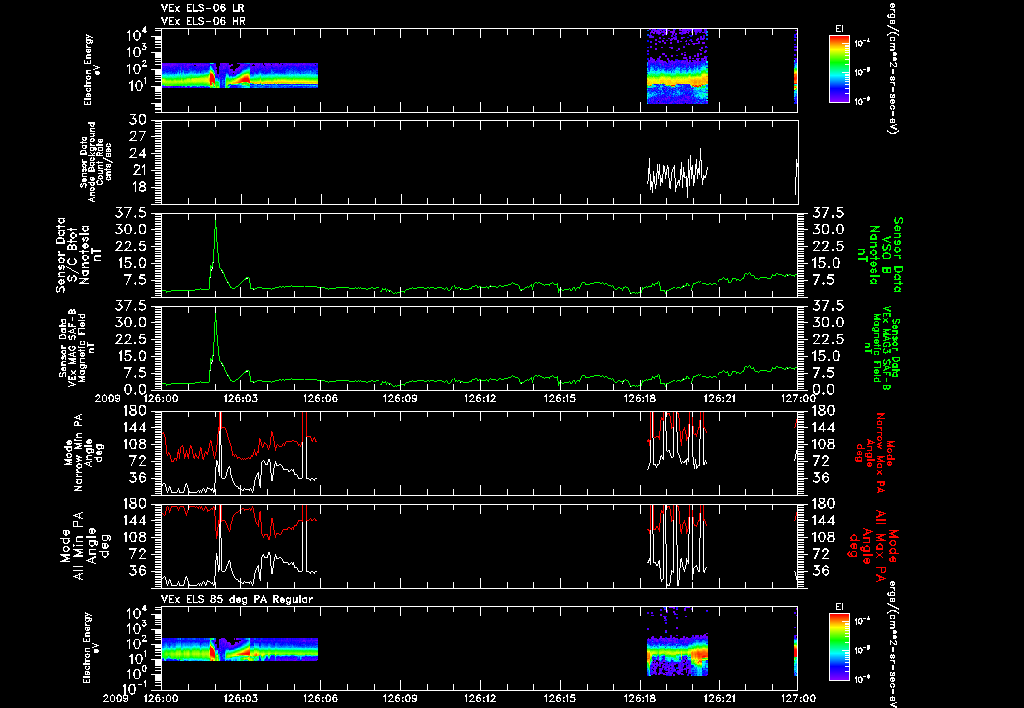
Task: Click the 126:03 tick on the middle time axis
Action: (240, 398)
